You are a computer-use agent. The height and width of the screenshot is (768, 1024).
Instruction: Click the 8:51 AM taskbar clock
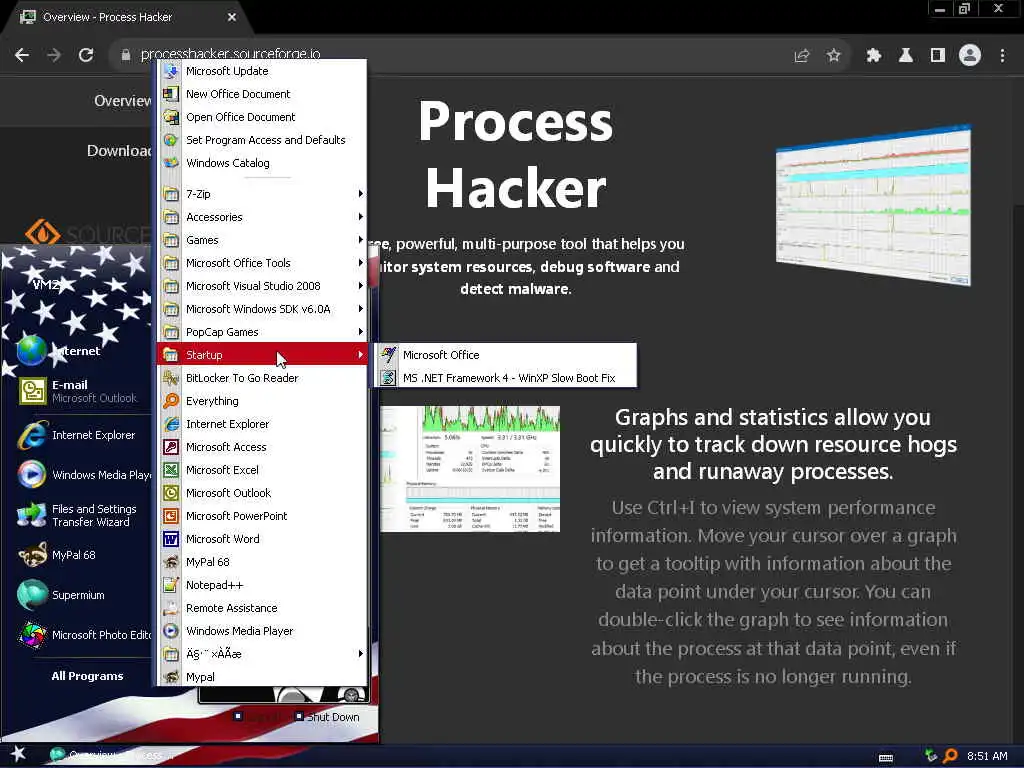[987, 756]
